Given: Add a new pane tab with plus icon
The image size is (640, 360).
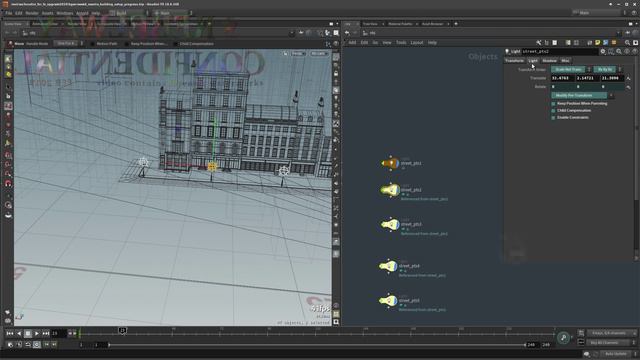Looking at the screenshot, I should [456, 24].
